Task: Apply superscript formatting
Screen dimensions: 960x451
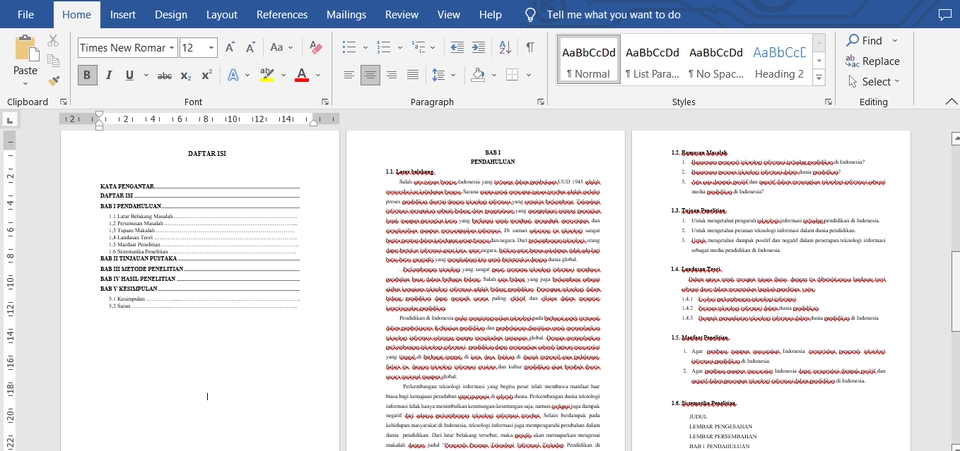Action: tap(207, 75)
